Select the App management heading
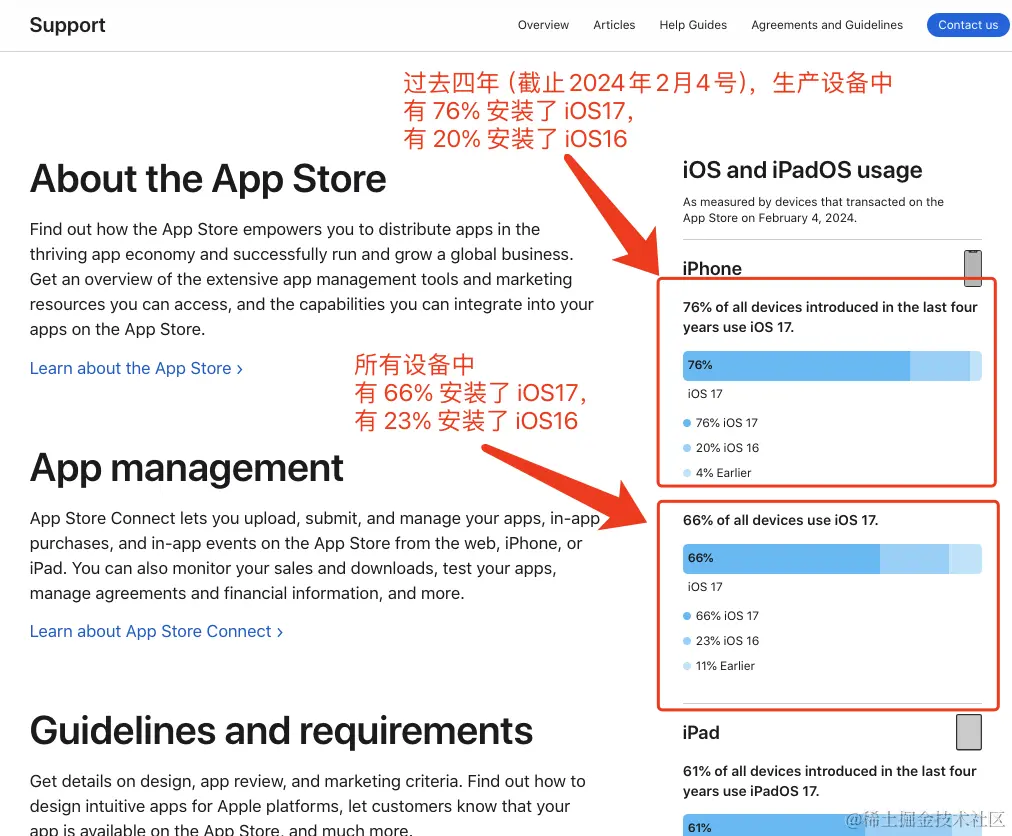Screen dimensions: 1012x836 click(x=187, y=468)
